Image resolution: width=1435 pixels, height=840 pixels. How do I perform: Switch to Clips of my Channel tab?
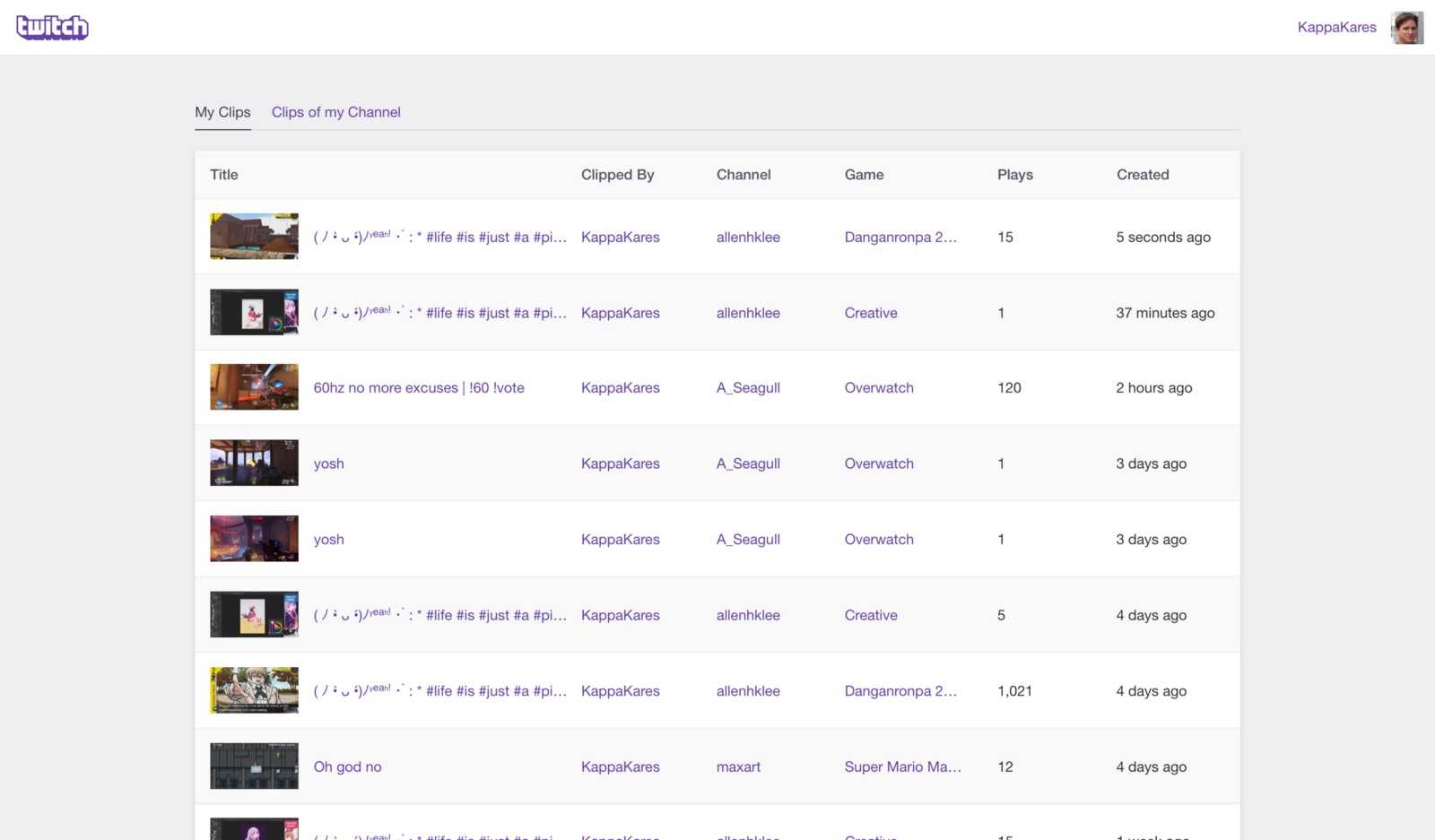pos(335,112)
